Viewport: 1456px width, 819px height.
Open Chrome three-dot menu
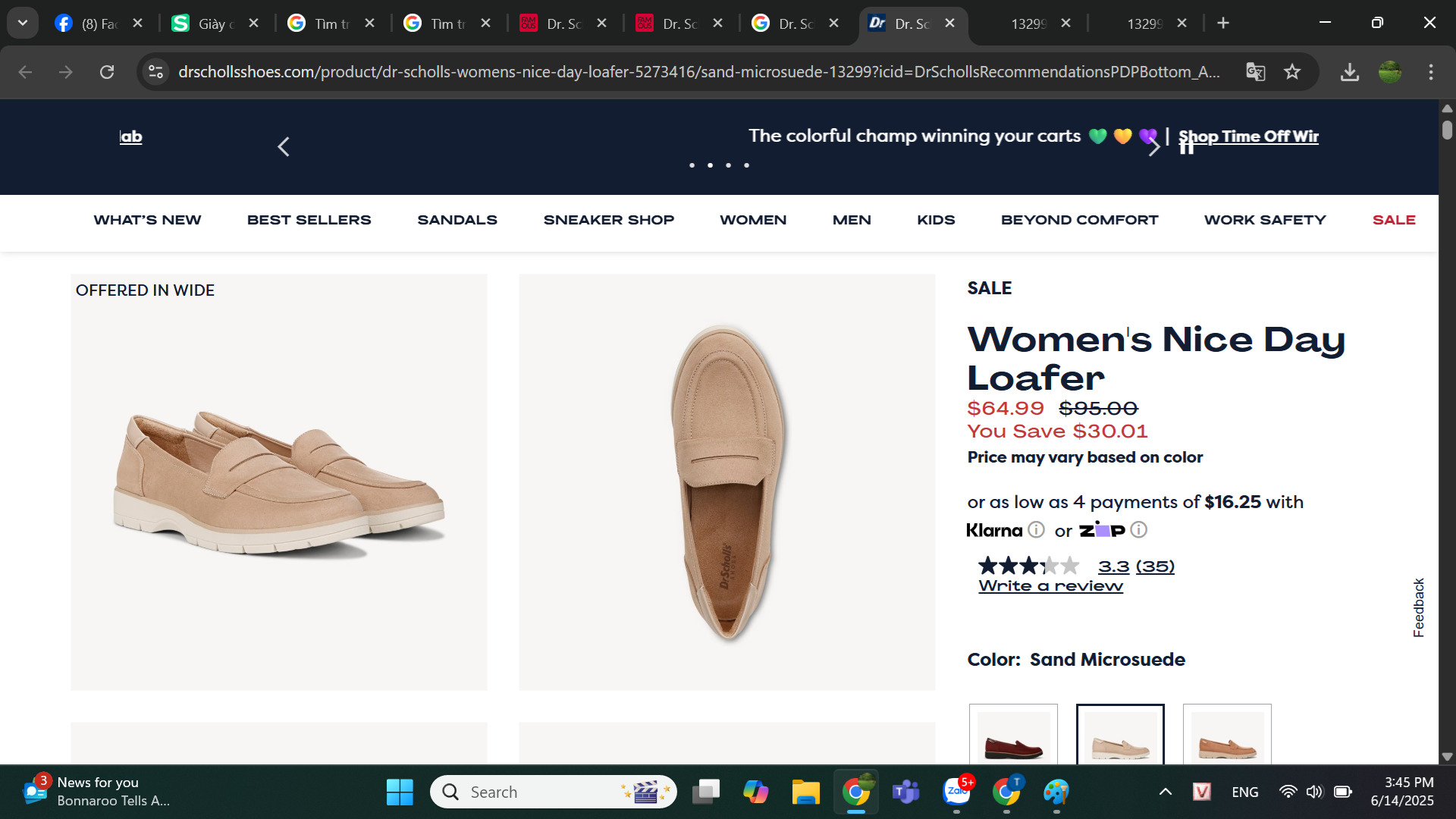pyautogui.click(x=1430, y=72)
